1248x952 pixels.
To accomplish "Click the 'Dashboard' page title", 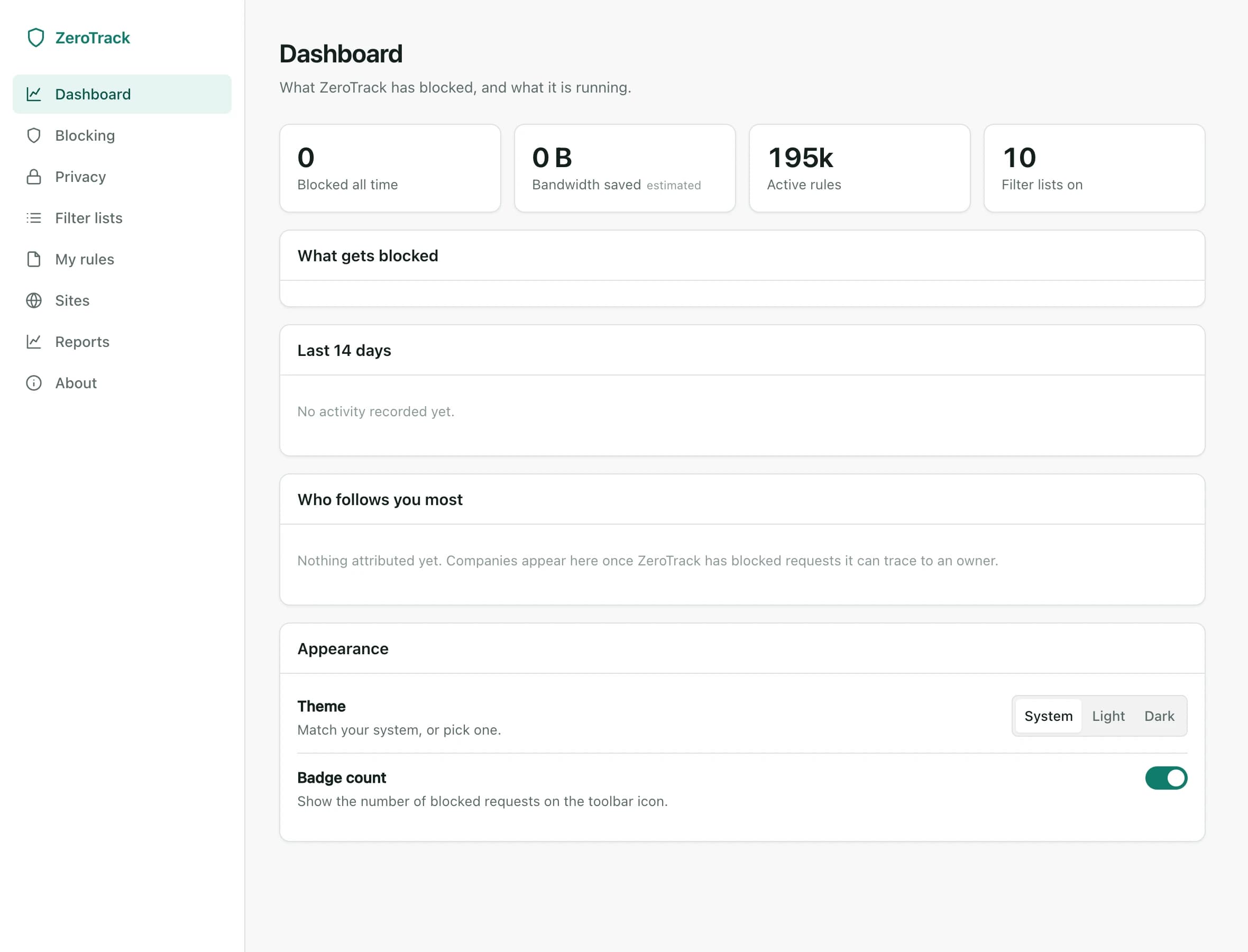I will pyautogui.click(x=341, y=54).
